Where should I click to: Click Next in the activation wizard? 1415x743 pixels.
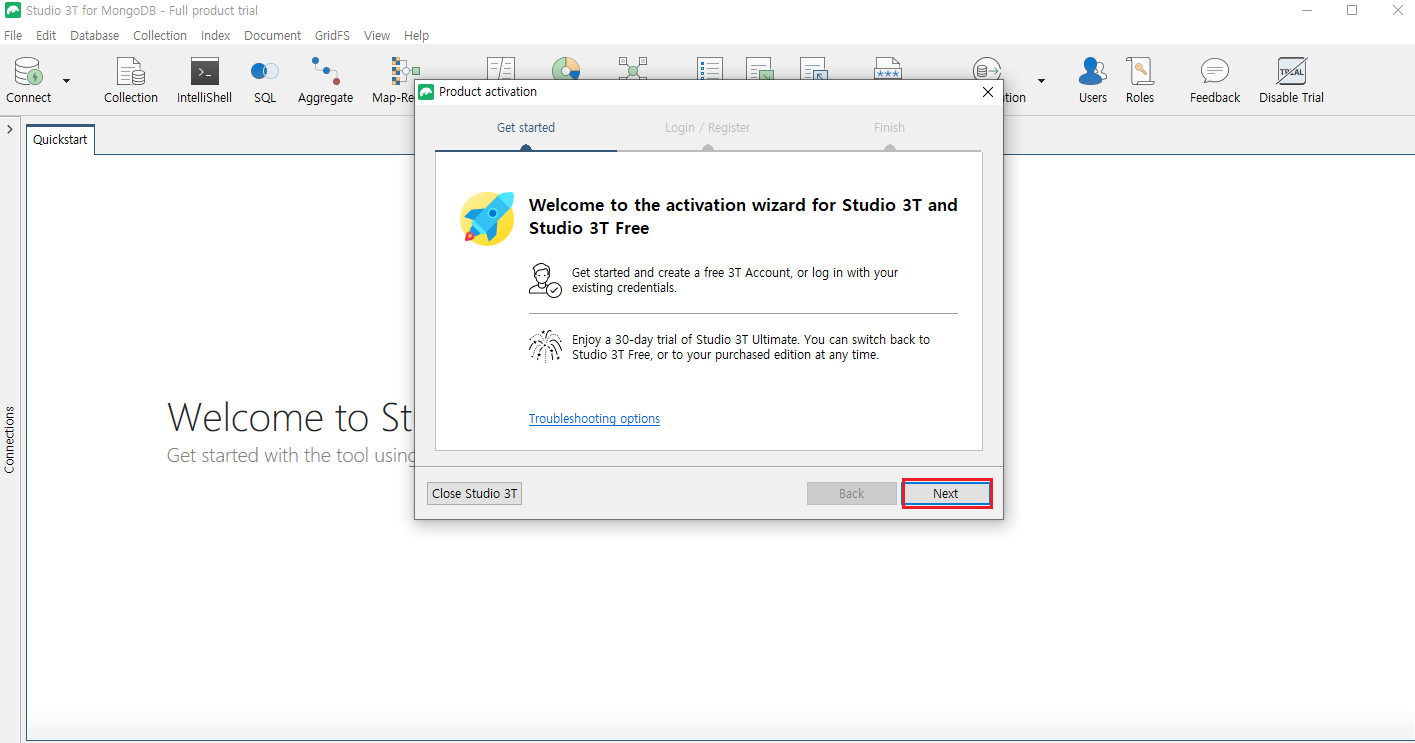(x=946, y=493)
